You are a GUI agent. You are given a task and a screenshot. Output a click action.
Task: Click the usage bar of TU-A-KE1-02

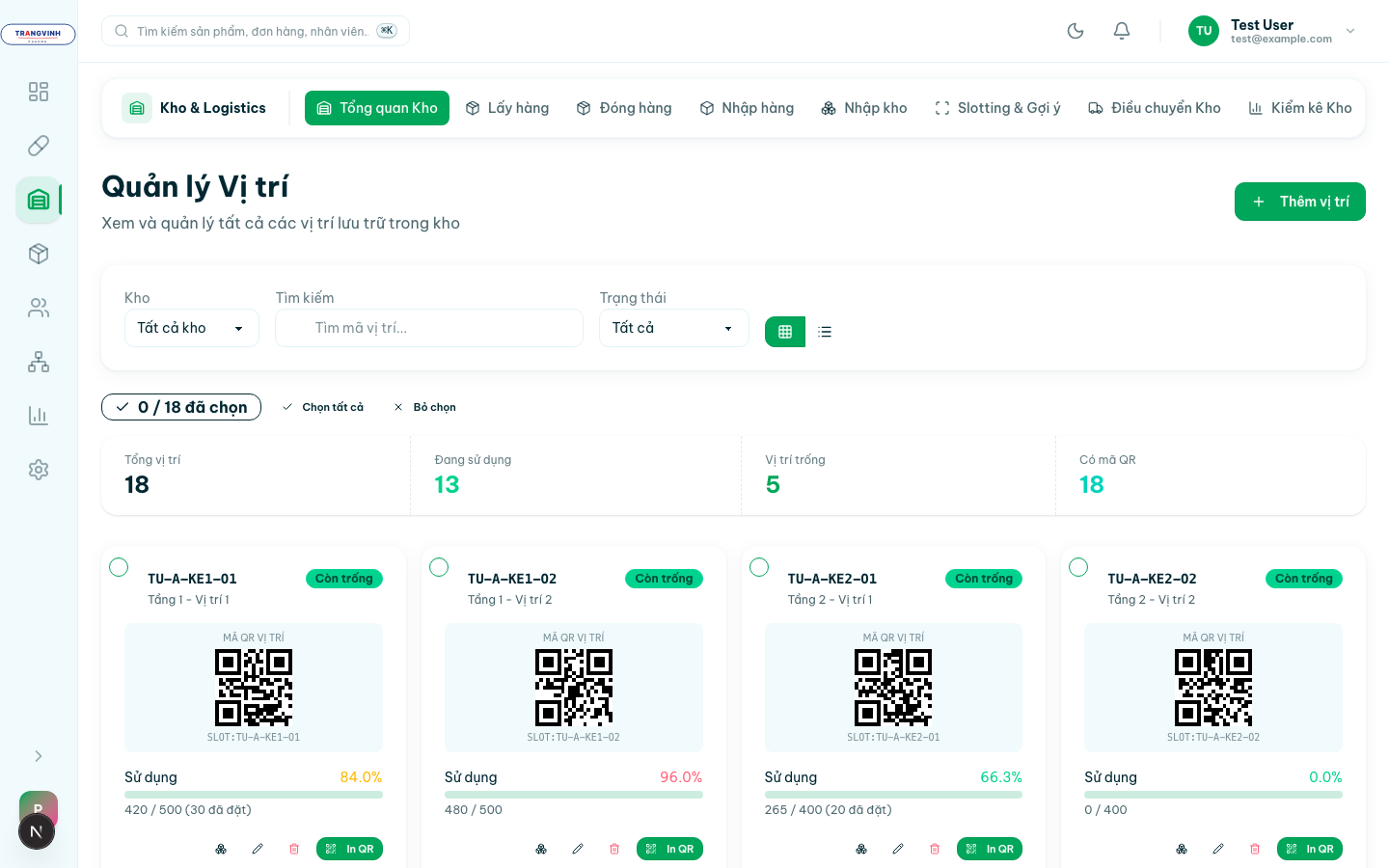(574, 795)
